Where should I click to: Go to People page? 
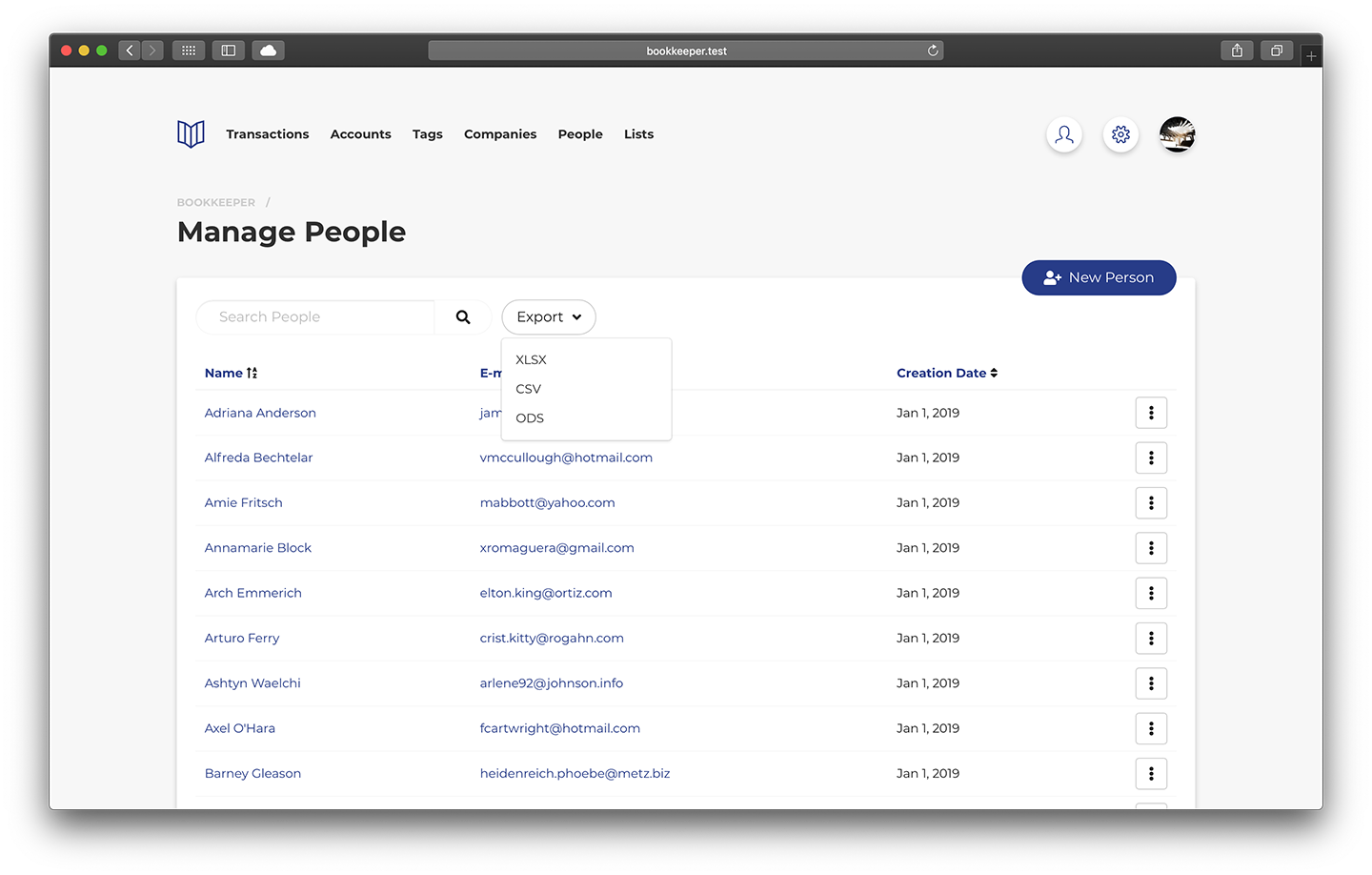tap(580, 134)
